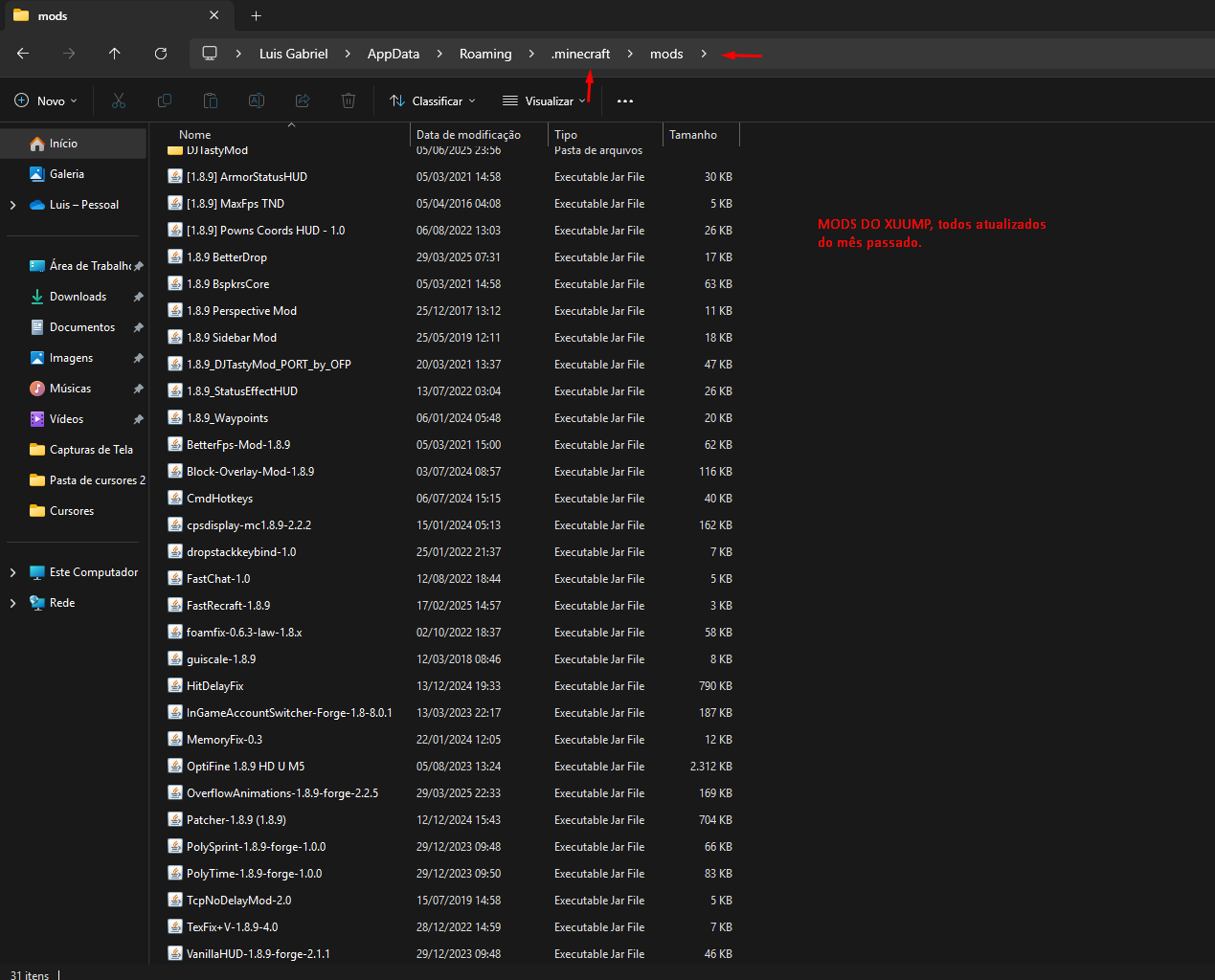Expand chevron after Luis Gabriel in address bar

click(348, 54)
